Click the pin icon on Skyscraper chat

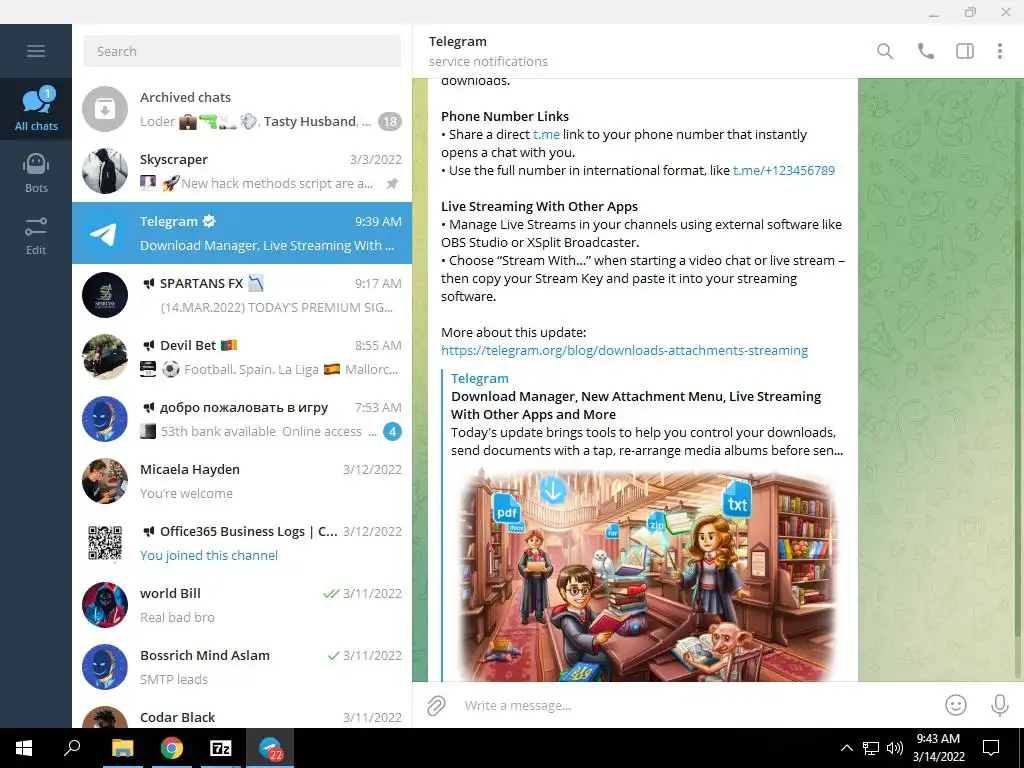tap(392, 184)
